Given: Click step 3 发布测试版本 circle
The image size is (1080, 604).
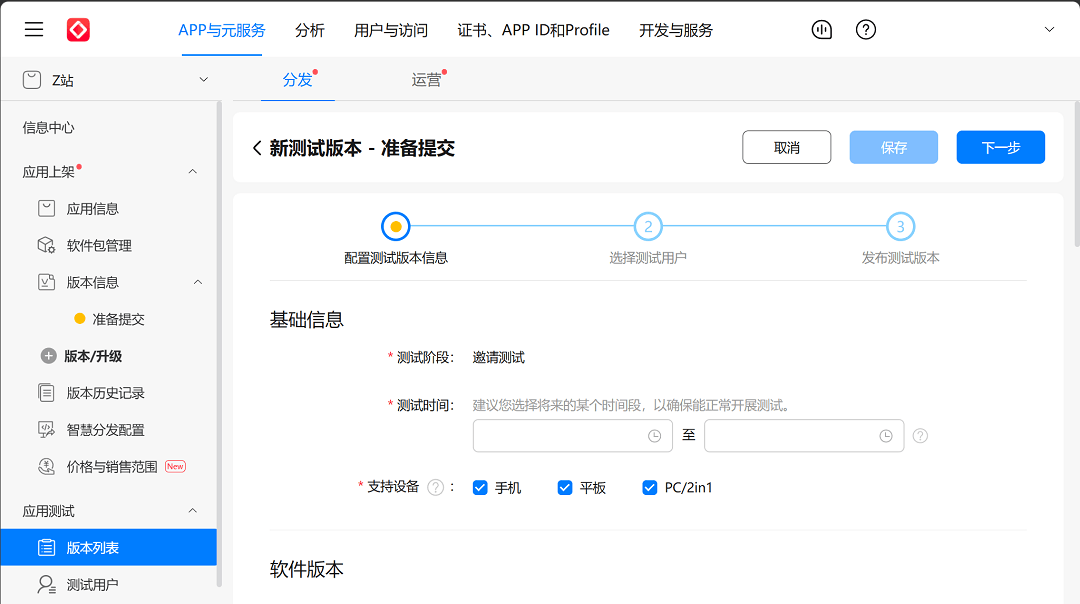Looking at the screenshot, I should click(x=900, y=226).
